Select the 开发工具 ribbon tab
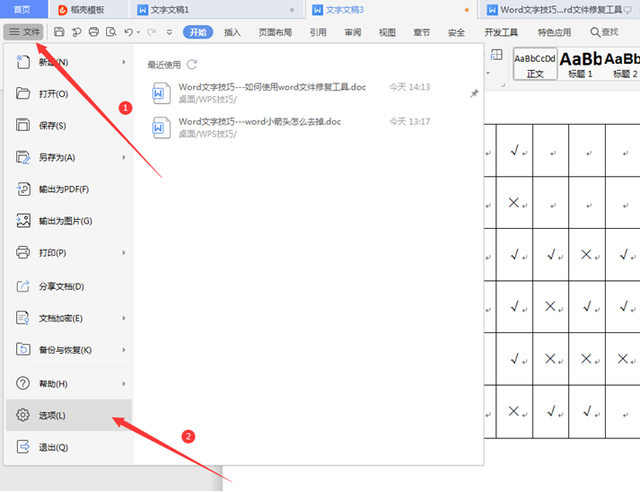Image resolution: width=640 pixels, height=492 pixels. point(501,32)
